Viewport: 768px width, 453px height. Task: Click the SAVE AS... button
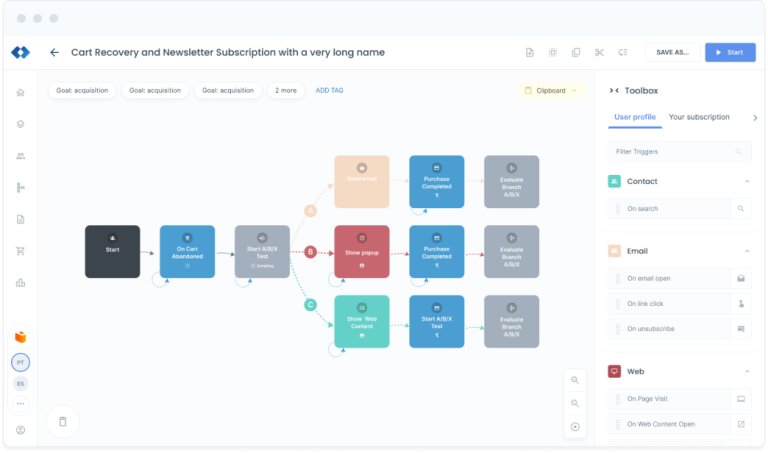coord(672,53)
